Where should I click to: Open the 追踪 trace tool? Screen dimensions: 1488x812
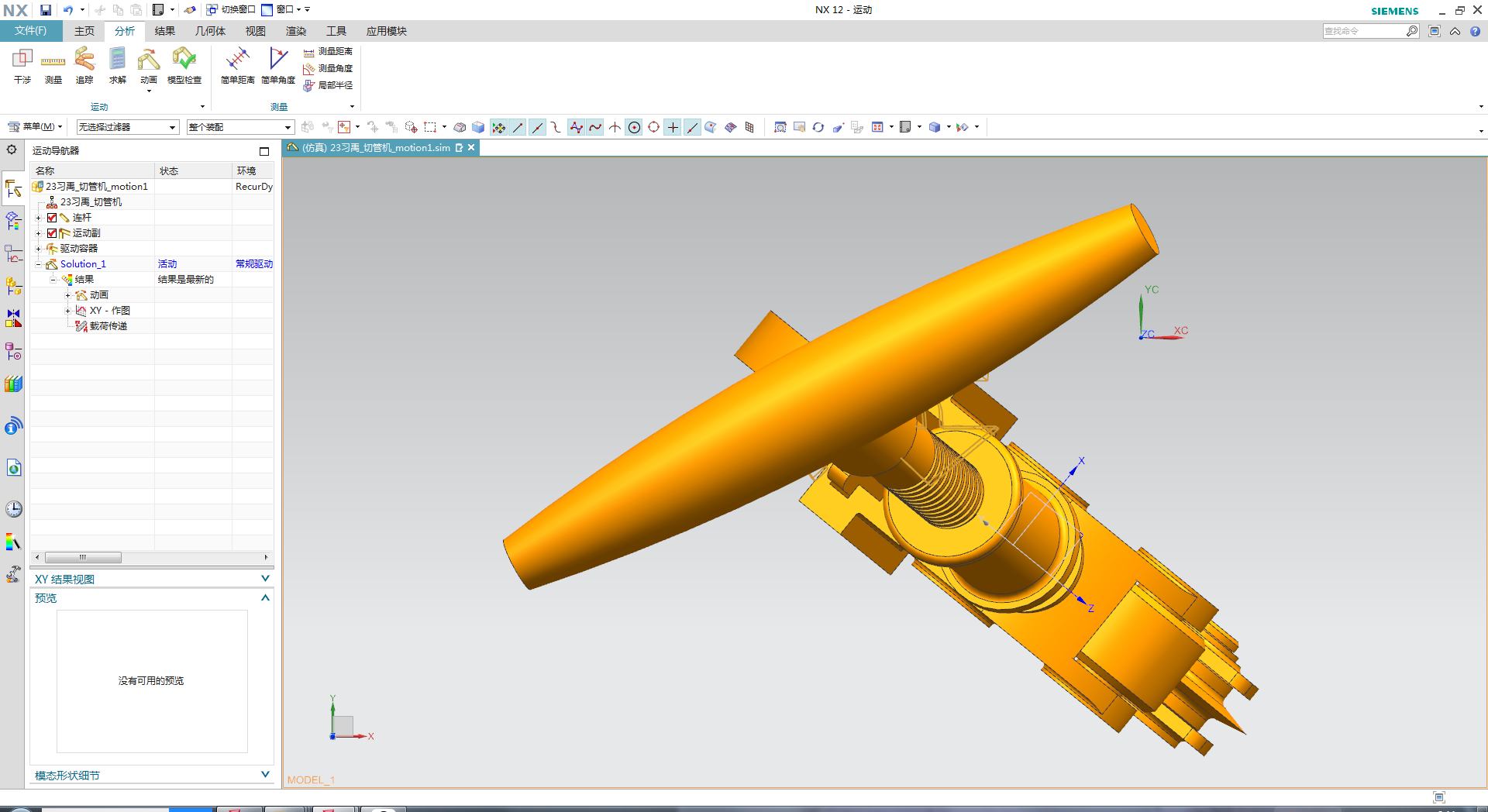84,66
